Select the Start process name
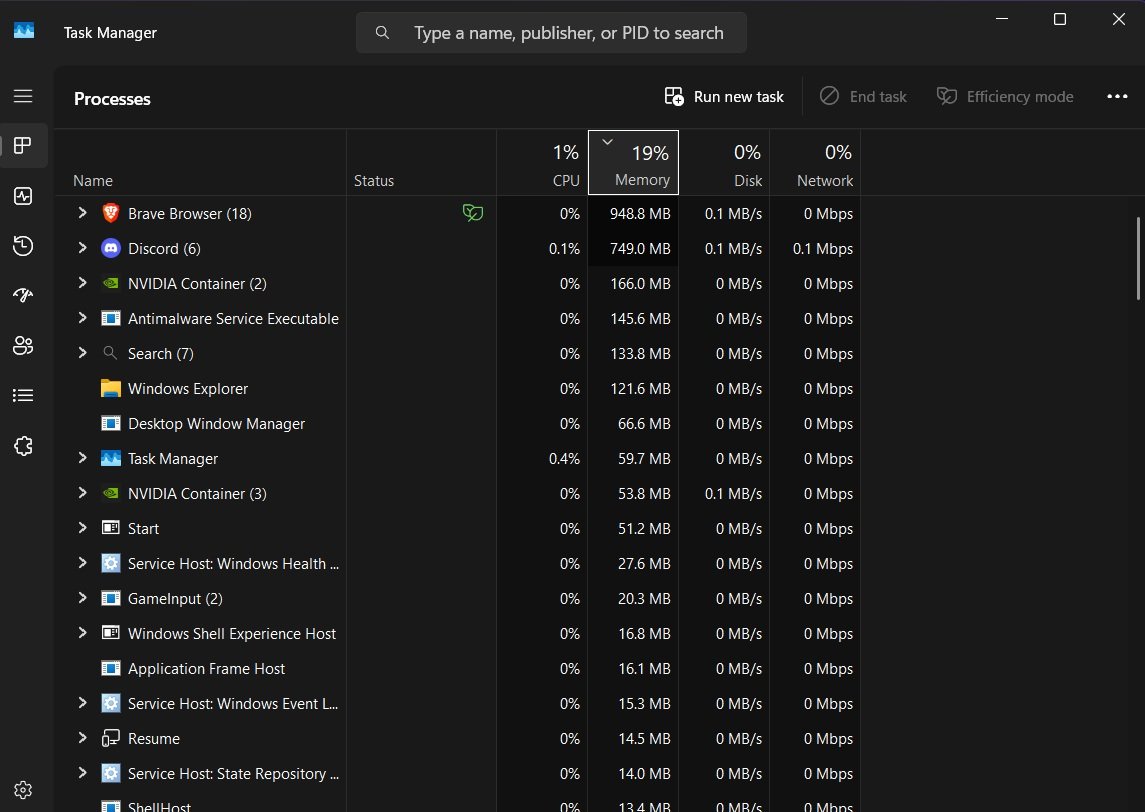 pyautogui.click(x=143, y=529)
